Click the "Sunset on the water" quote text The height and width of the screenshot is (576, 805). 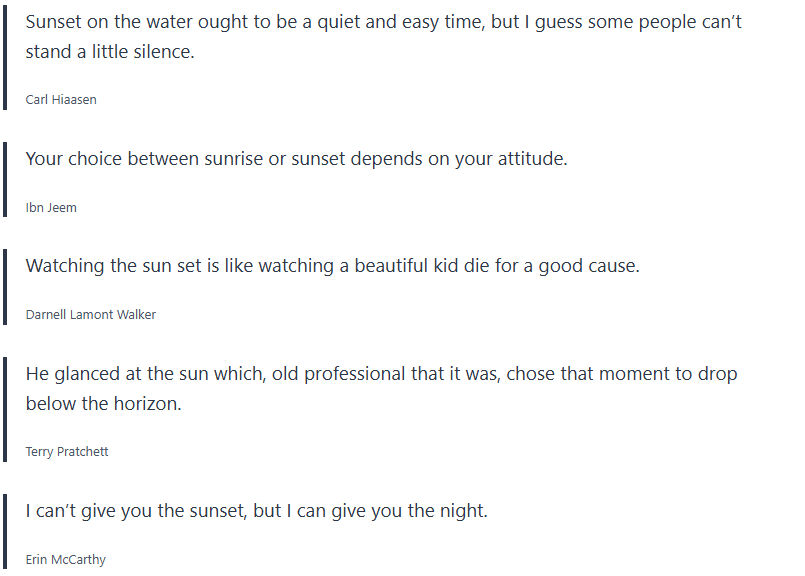(x=383, y=22)
